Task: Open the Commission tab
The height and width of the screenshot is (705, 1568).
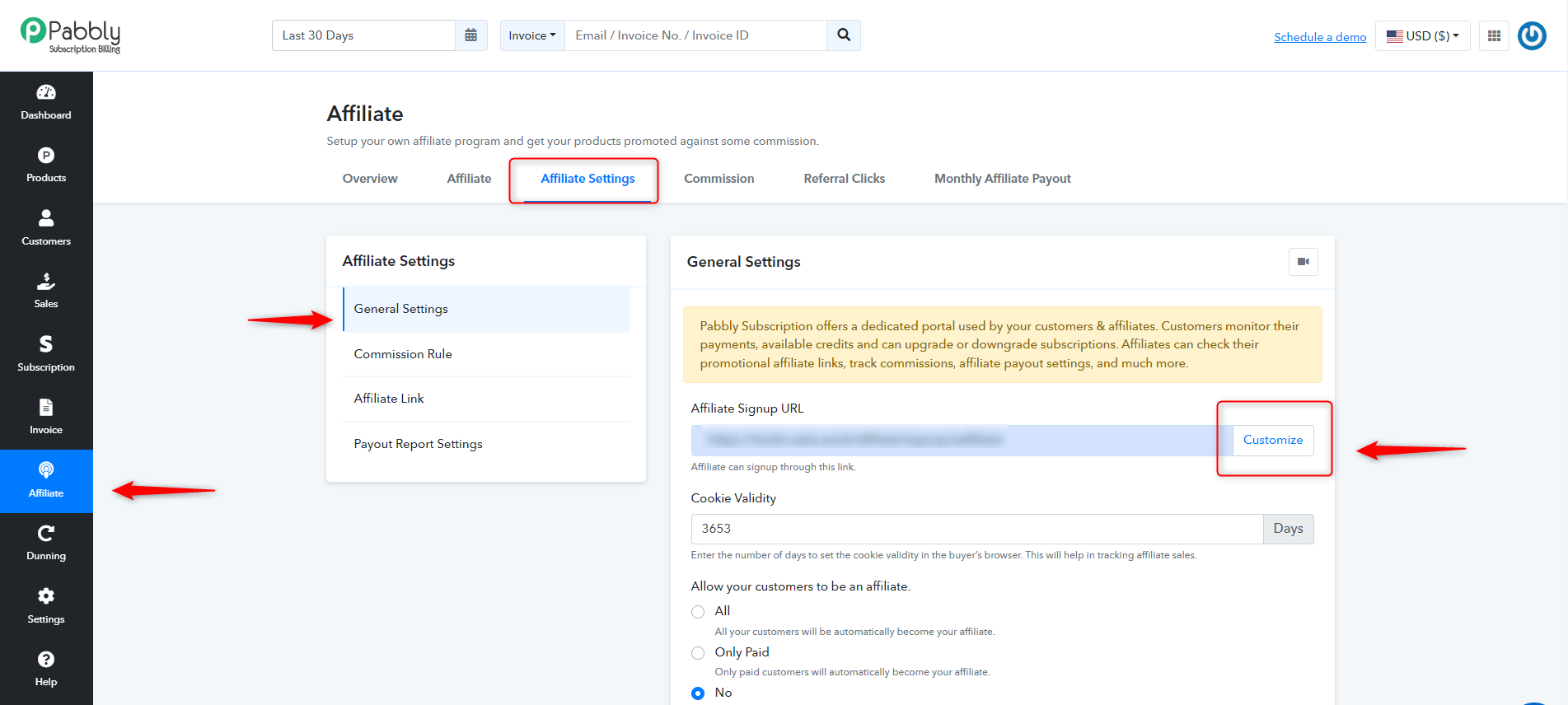Action: pyautogui.click(x=719, y=179)
